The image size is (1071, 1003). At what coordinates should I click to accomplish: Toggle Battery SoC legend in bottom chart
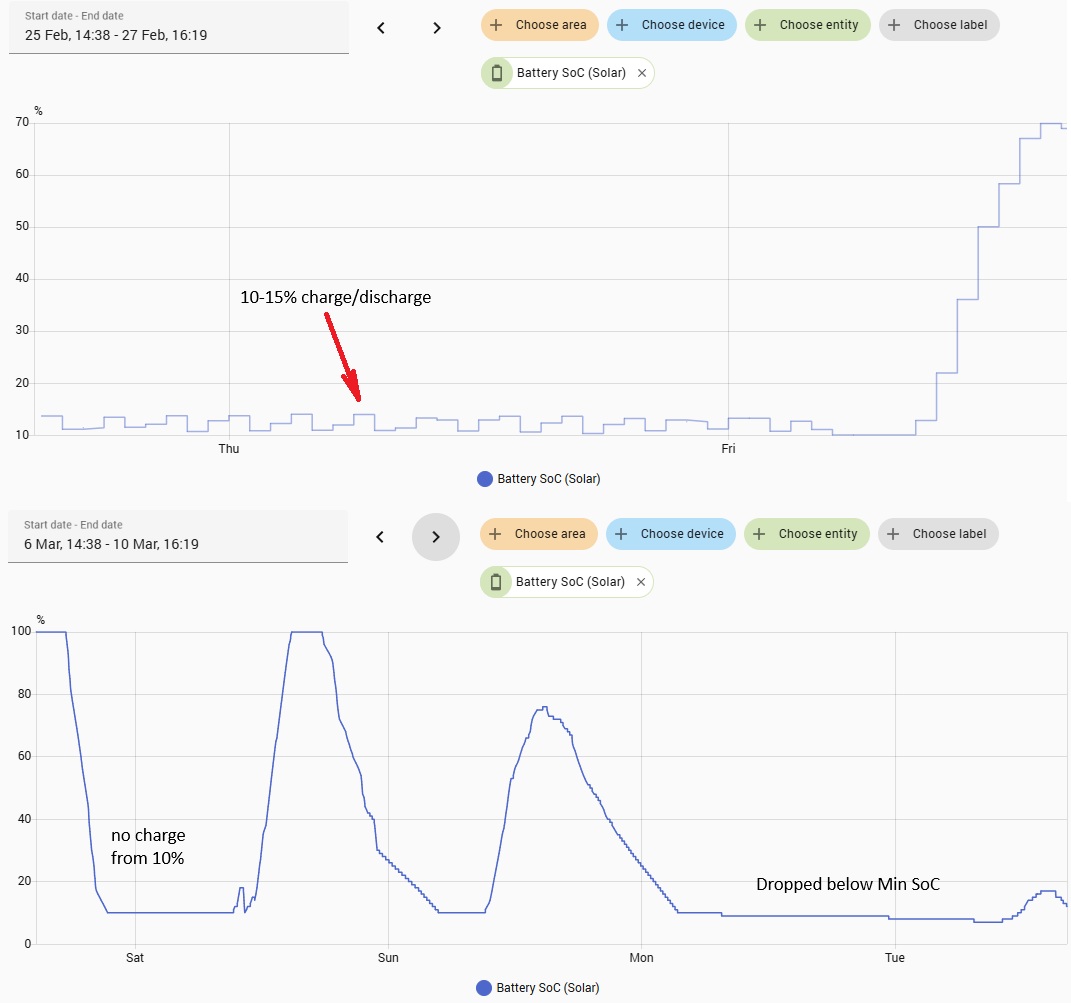click(538, 988)
